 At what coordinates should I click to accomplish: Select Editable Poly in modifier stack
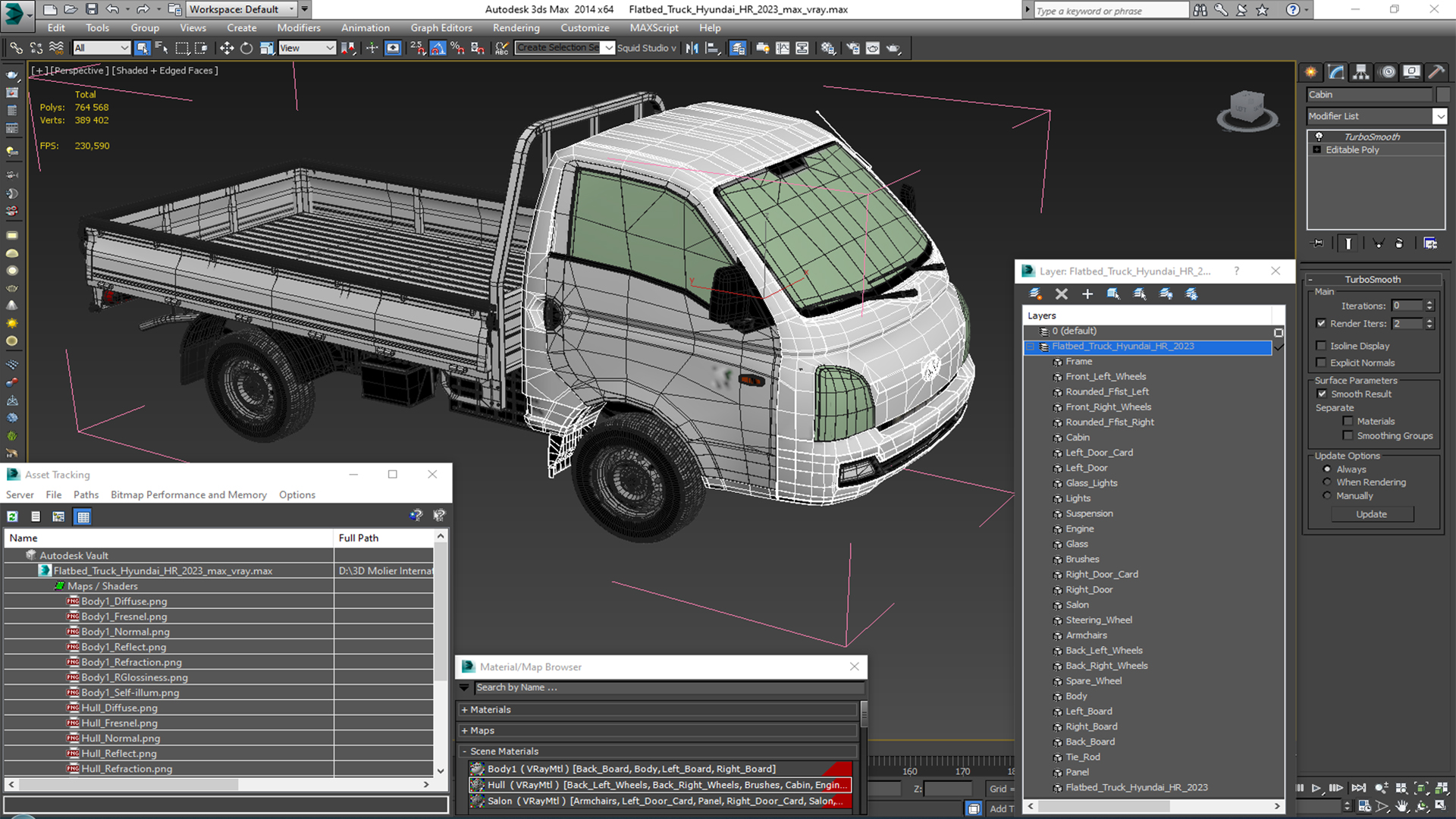coord(1352,150)
